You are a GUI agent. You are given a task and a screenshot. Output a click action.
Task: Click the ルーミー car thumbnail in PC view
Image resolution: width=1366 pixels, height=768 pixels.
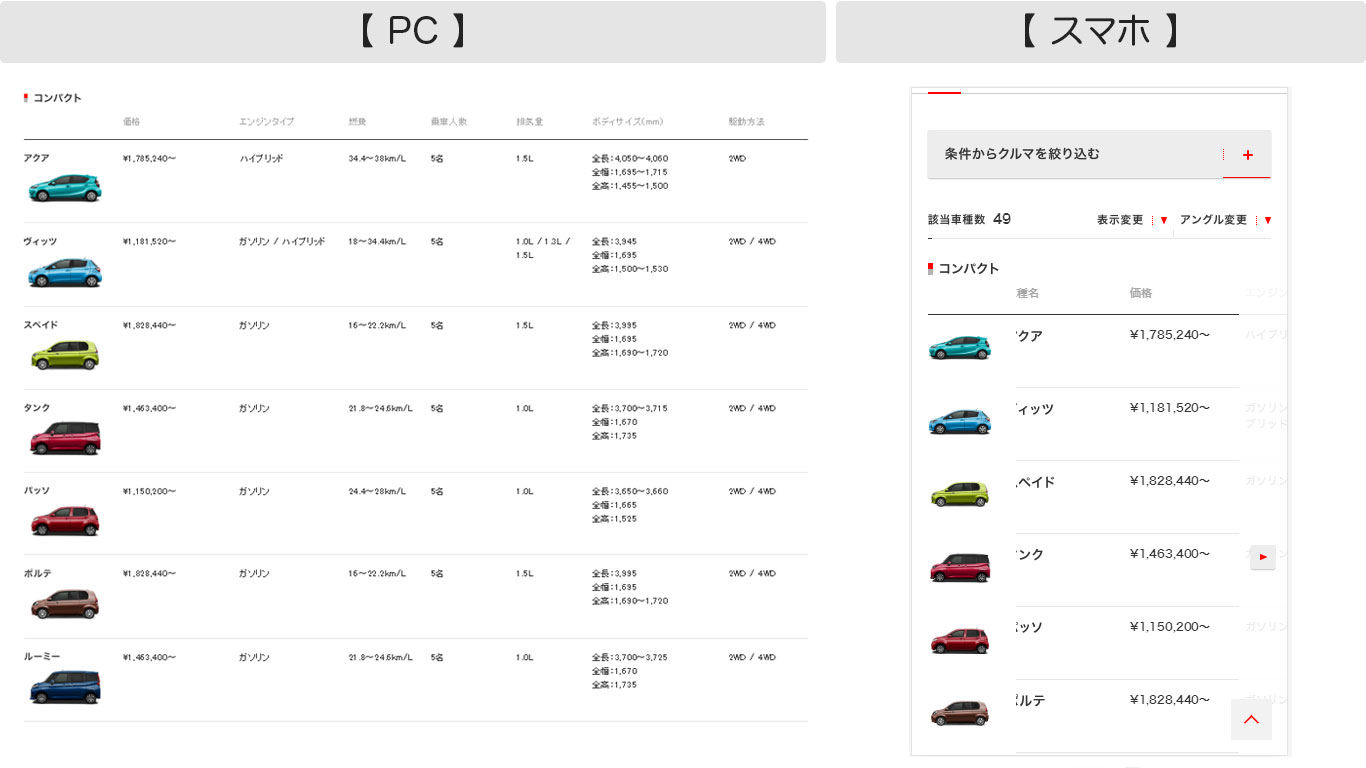click(x=65, y=687)
